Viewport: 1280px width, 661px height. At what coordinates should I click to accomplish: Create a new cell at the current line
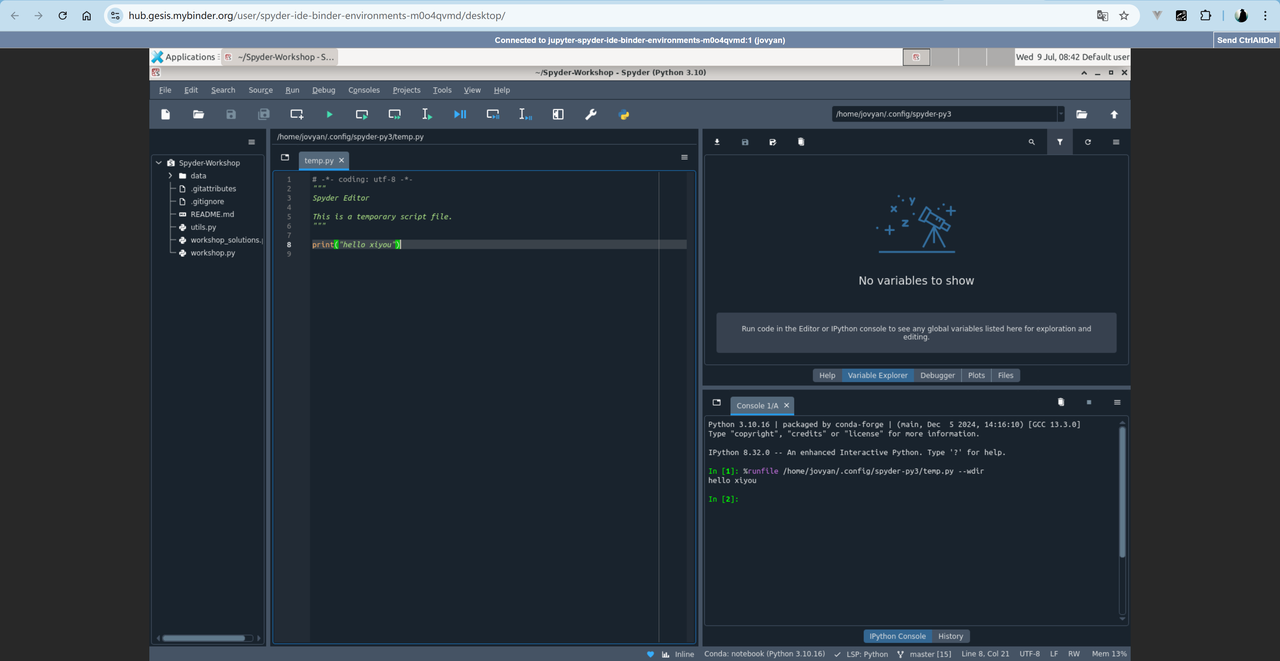(x=297, y=114)
